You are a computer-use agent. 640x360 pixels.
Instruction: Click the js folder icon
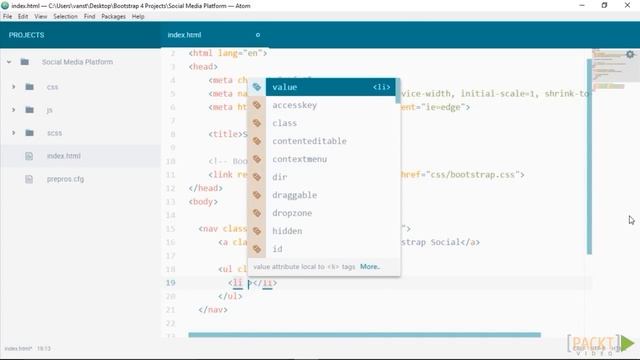click(x=29, y=110)
